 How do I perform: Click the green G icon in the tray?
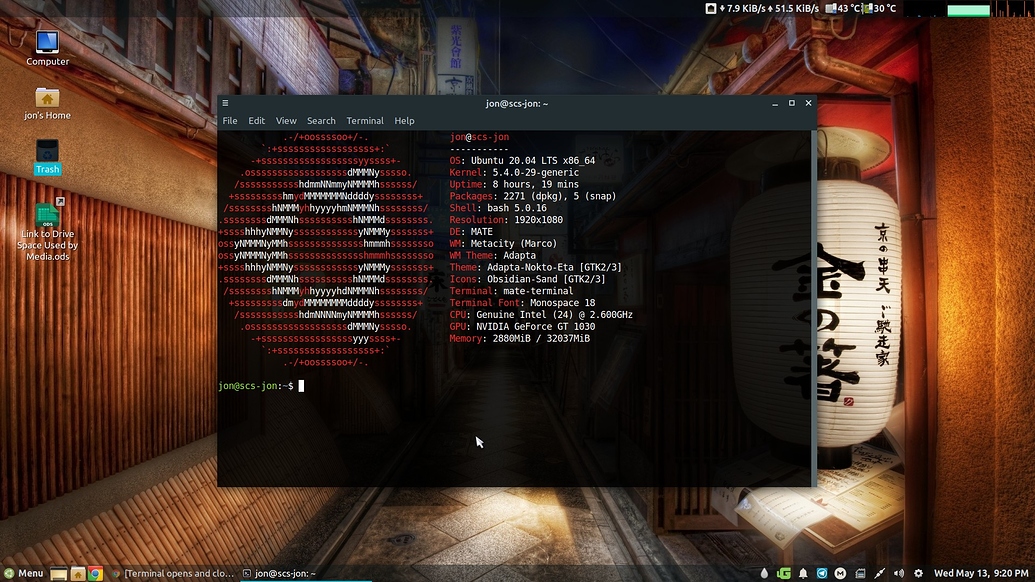[x=783, y=572]
